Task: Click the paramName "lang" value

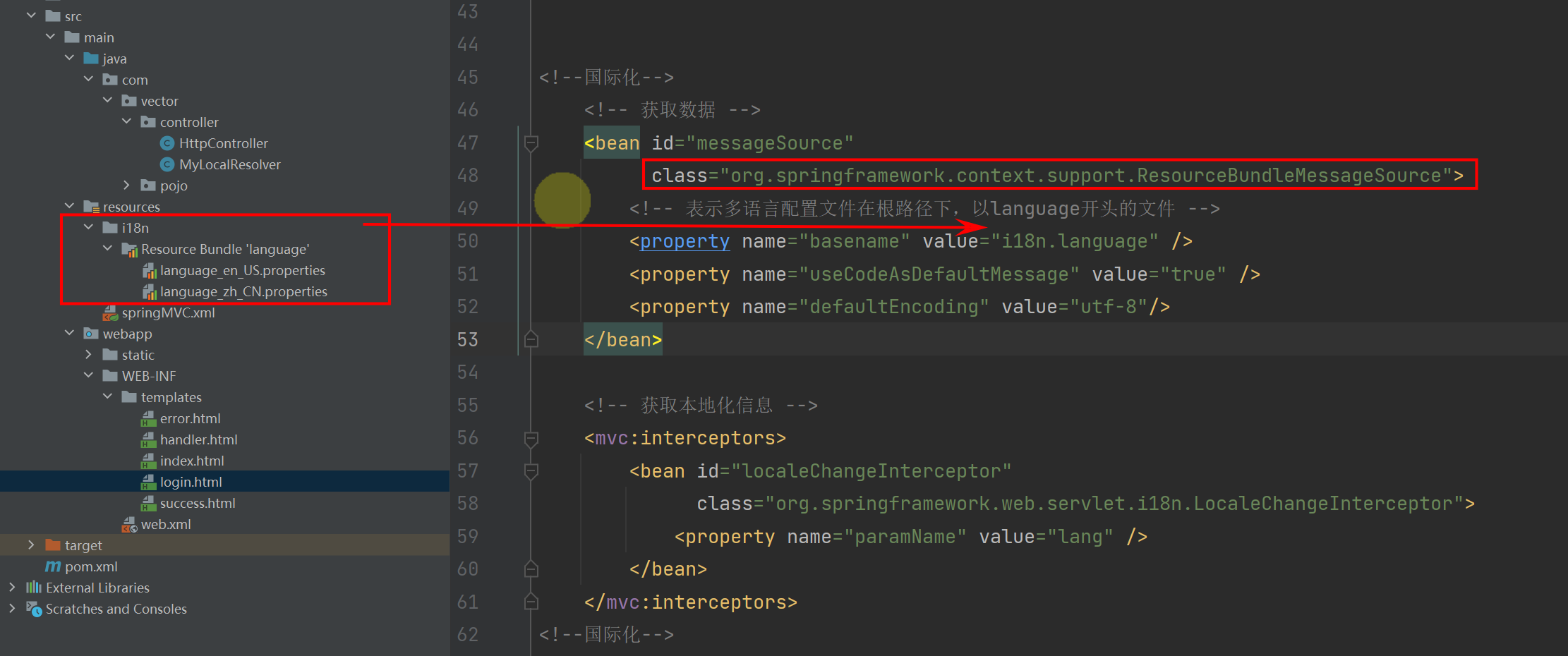Action: tap(1080, 537)
